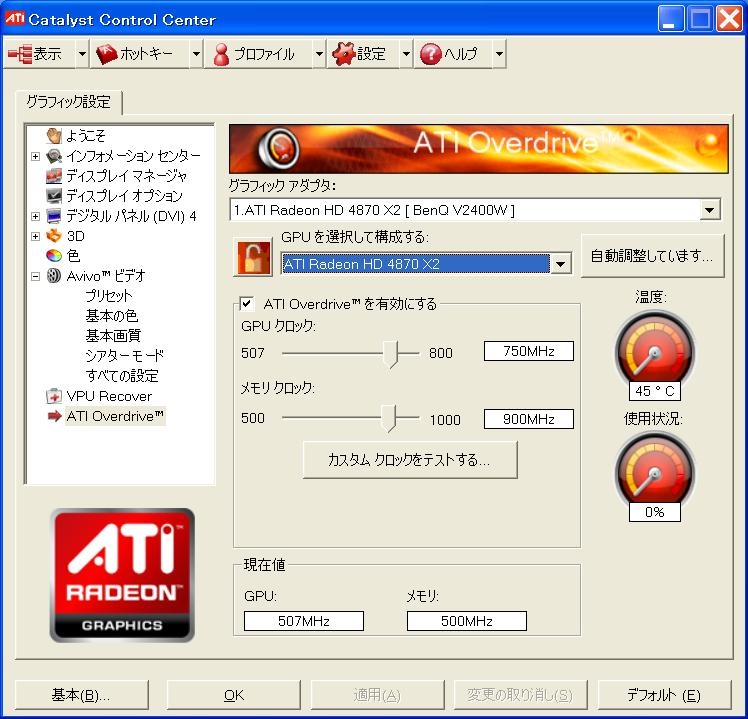The image size is (748, 719).
Task: Click the デジタル パネル (DVI) 4 icon
Action: [54, 216]
